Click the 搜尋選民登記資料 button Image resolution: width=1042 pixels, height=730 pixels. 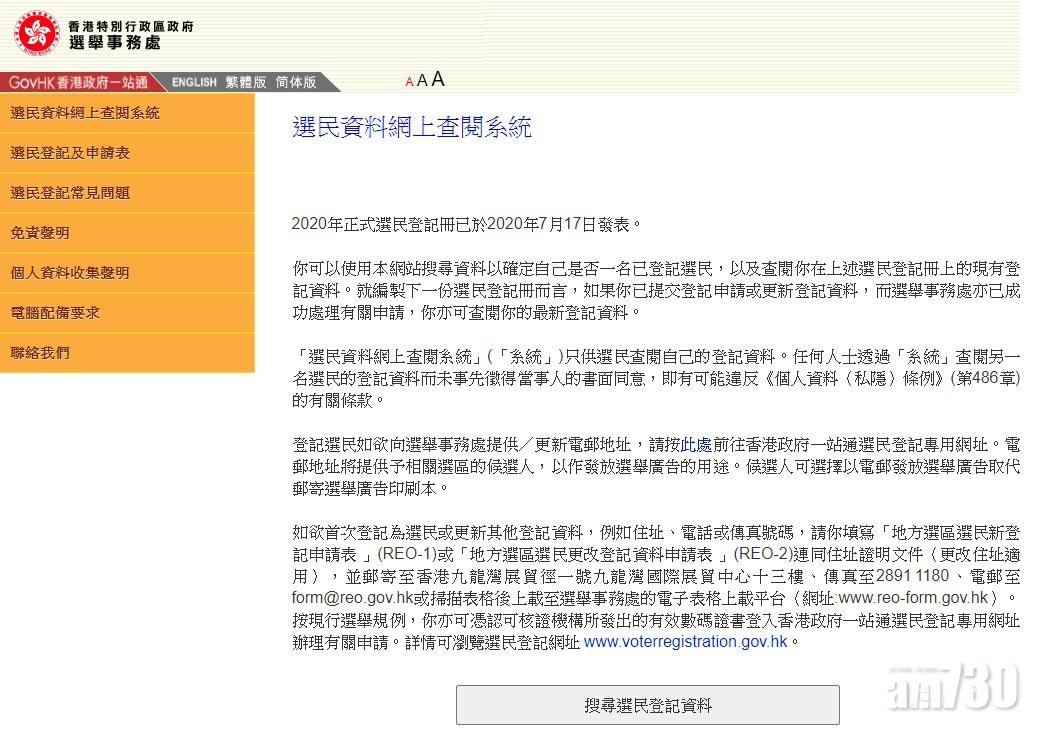click(647, 705)
